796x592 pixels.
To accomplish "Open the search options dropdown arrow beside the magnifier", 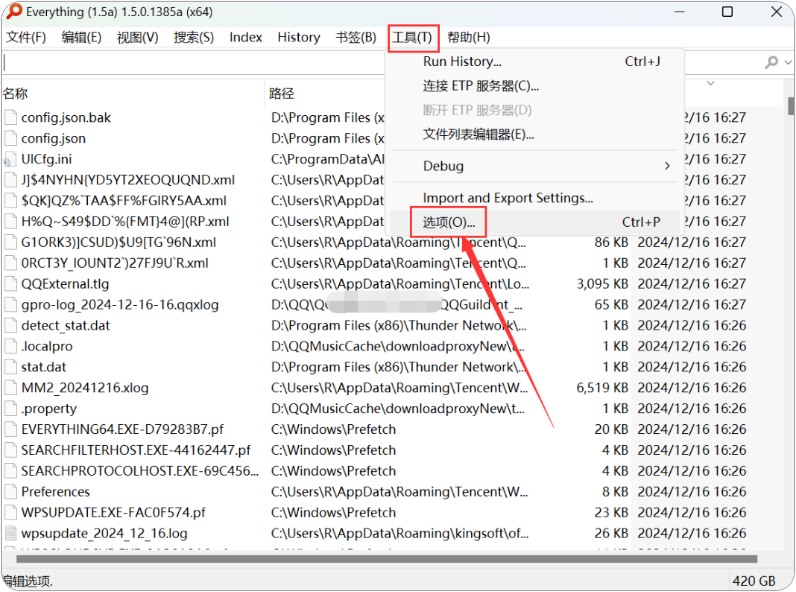I will (x=788, y=62).
